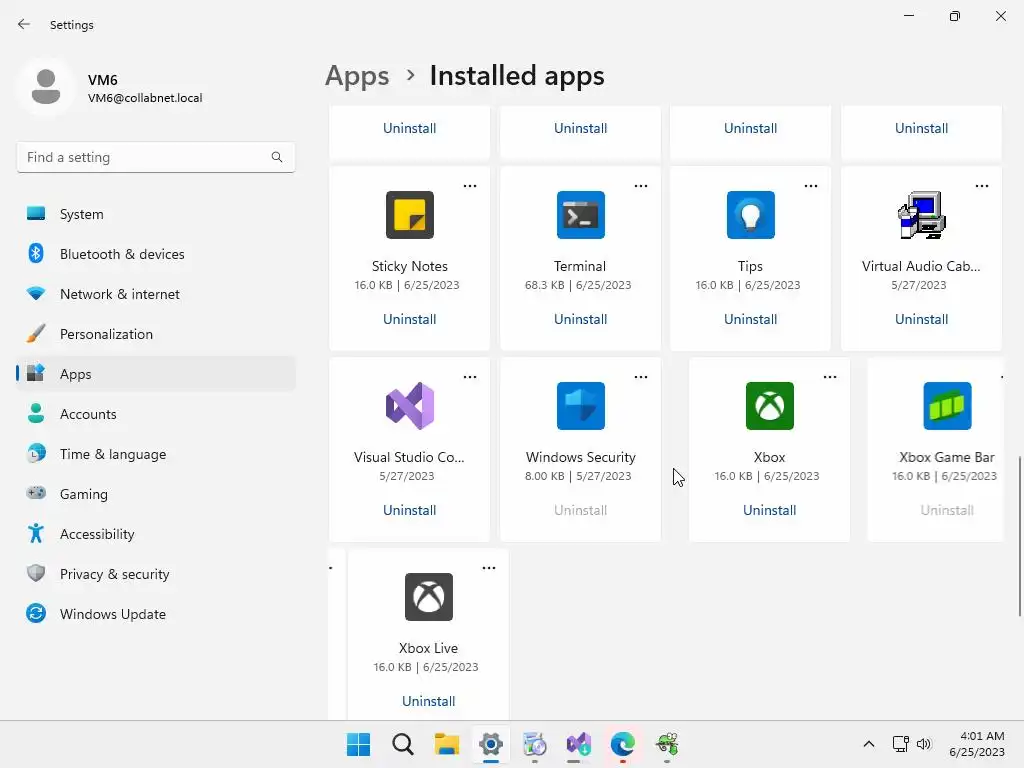Open Windows Update settings

tap(155, 614)
